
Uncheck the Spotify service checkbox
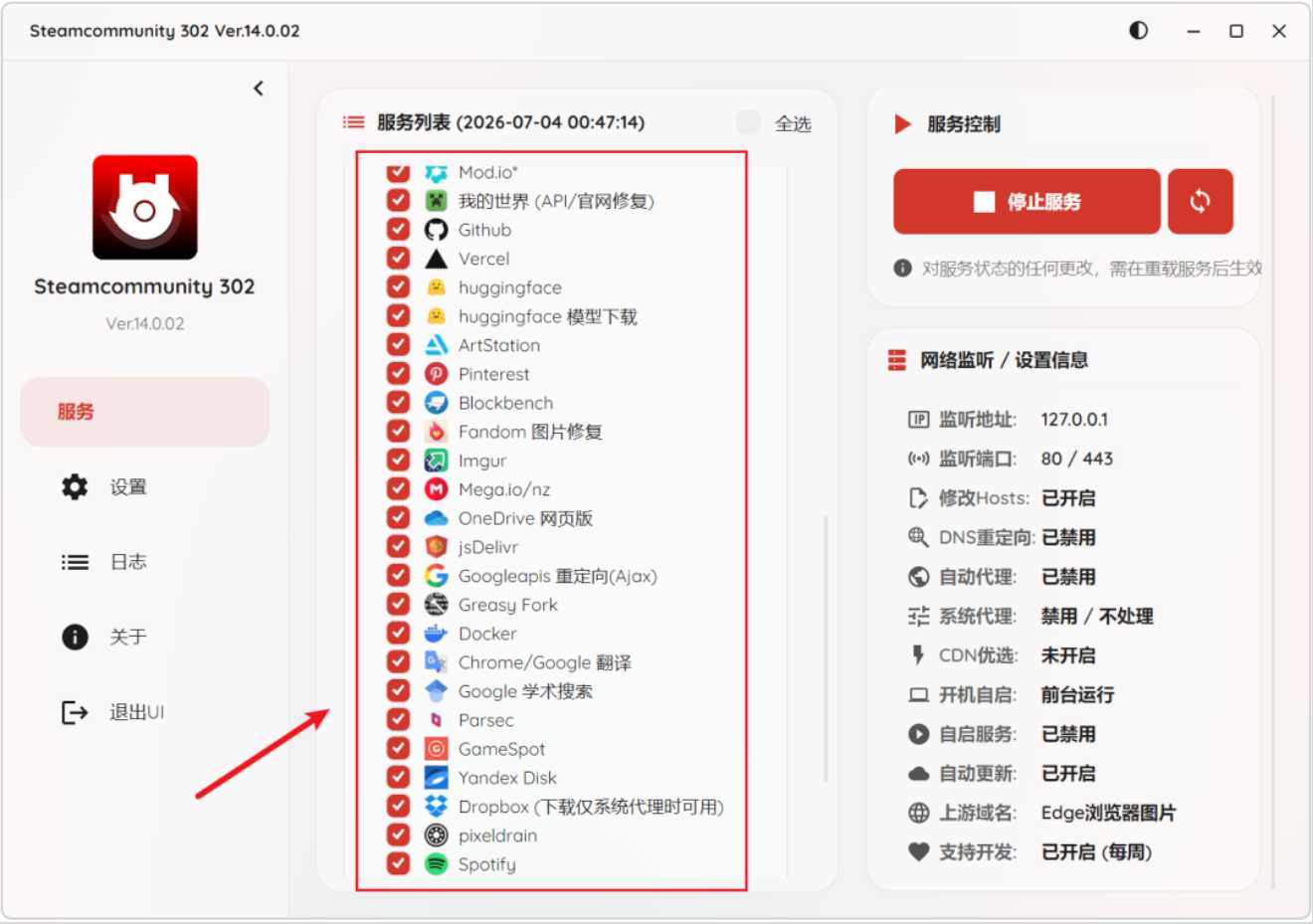[398, 864]
